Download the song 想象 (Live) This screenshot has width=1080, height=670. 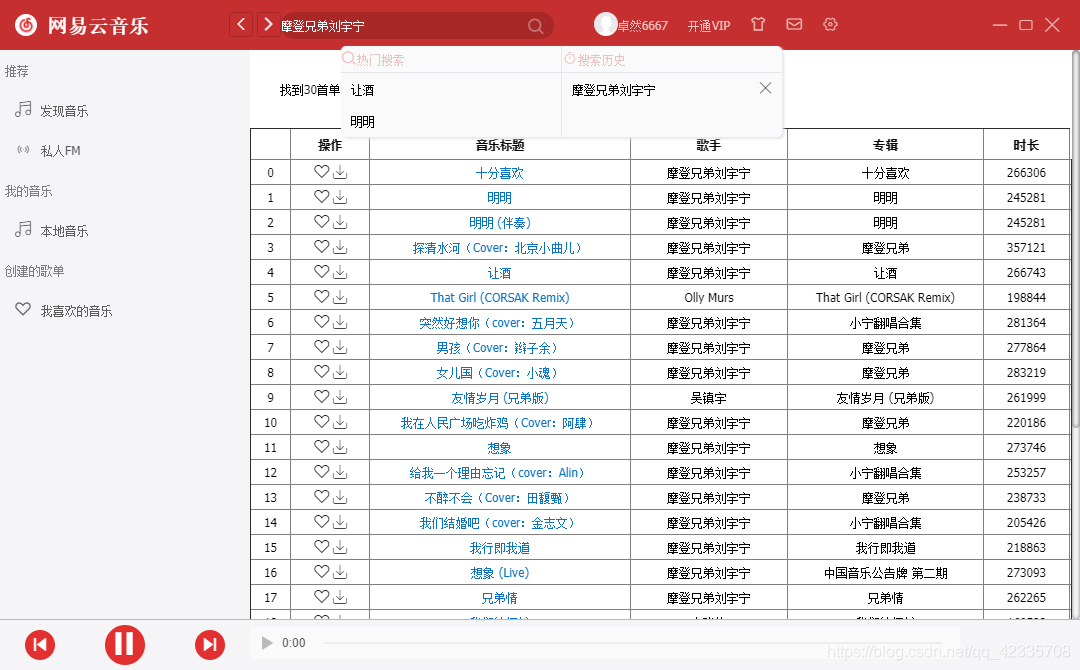[x=340, y=573]
